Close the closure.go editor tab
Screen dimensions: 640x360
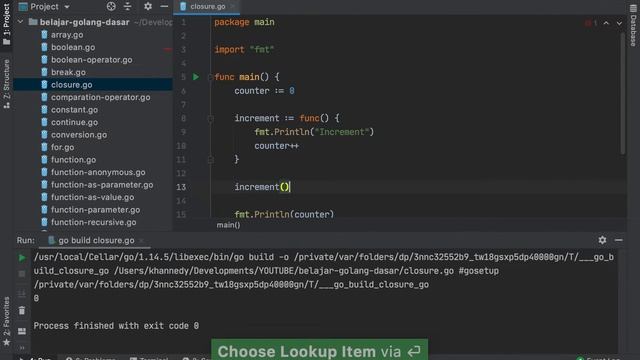point(233,7)
